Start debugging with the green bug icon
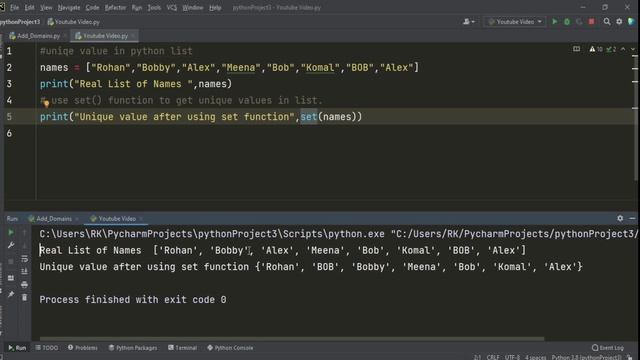Viewport: 640px width, 360px height. tap(567, 22)
